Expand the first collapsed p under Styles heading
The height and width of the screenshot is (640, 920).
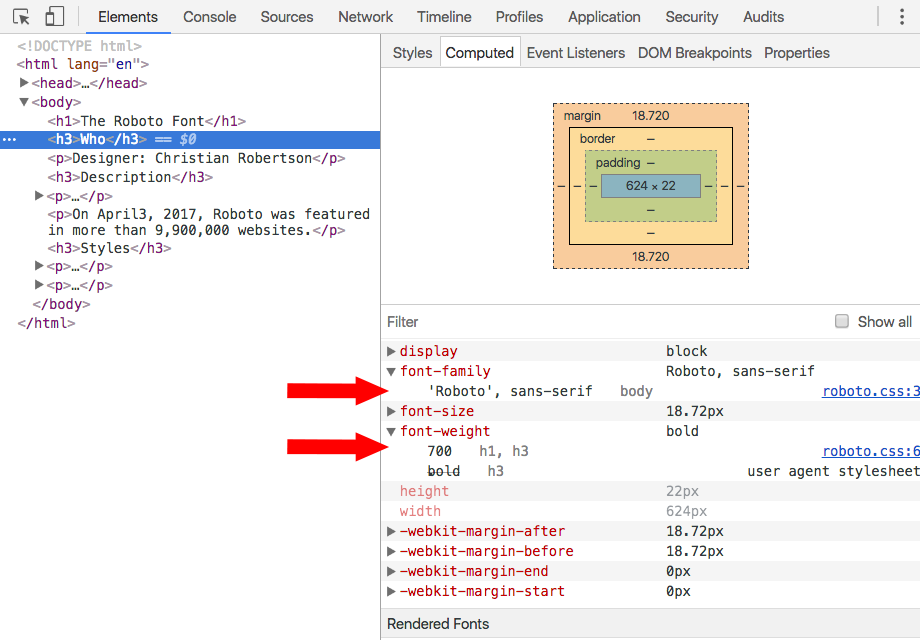39,266
